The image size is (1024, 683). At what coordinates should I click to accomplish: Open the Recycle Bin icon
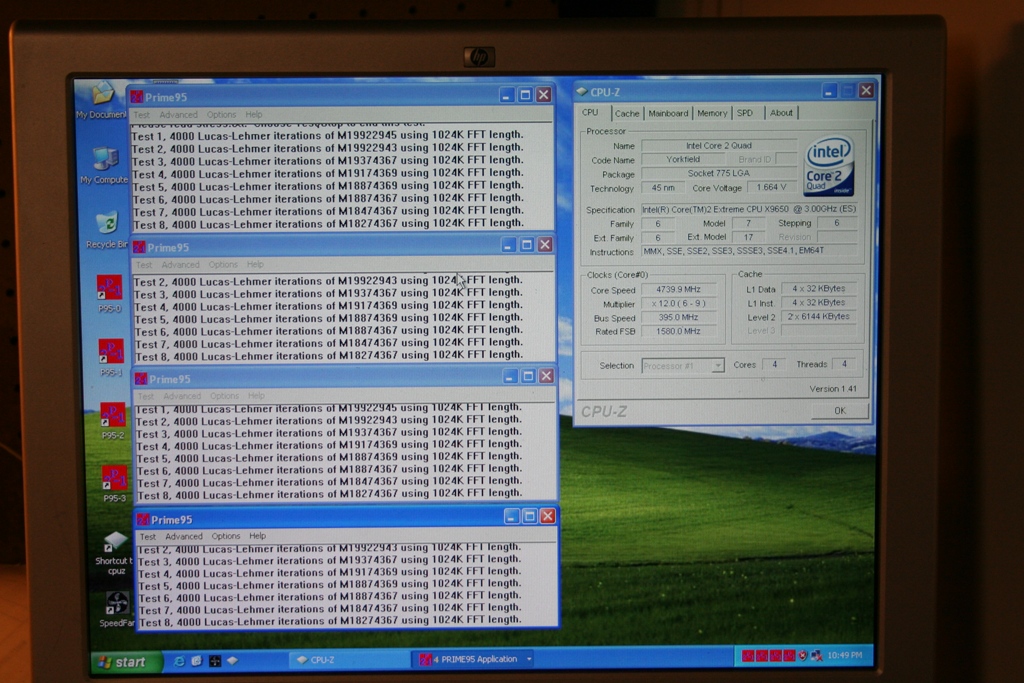point(107,224)
